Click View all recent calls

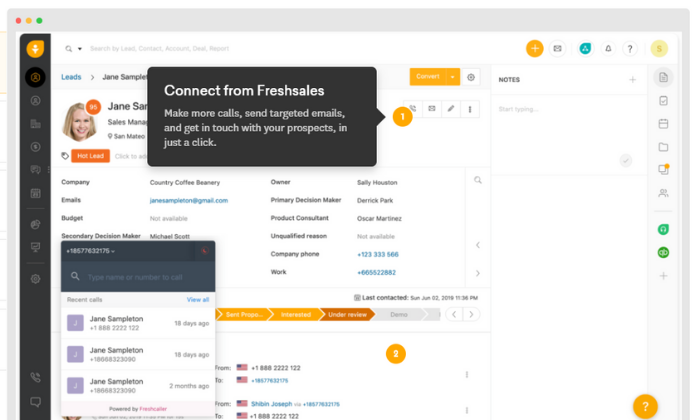(x=197, y=299)
